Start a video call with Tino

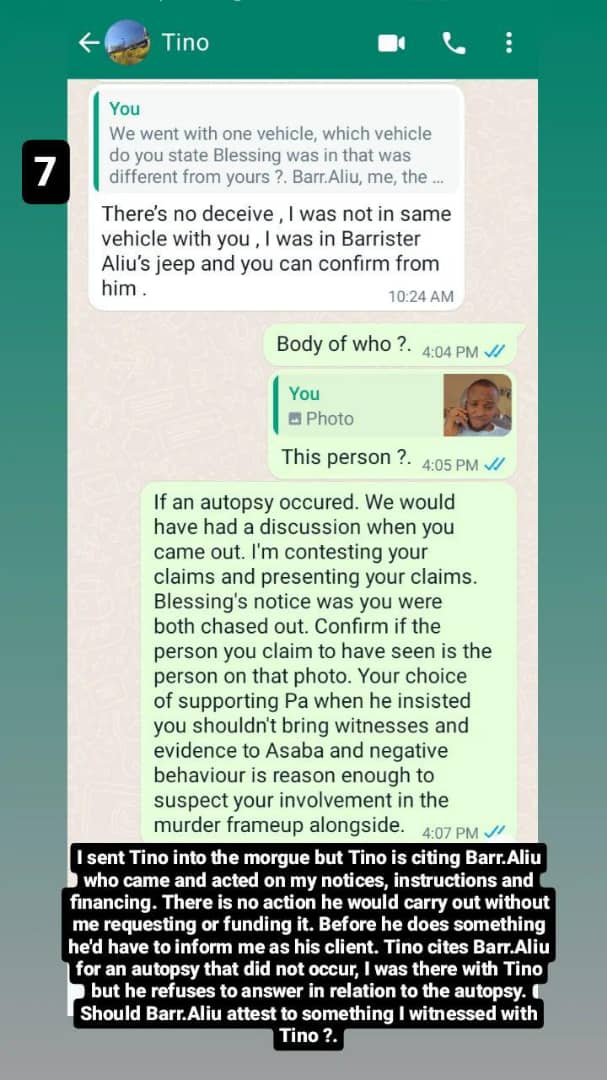(x=391, y=43)
